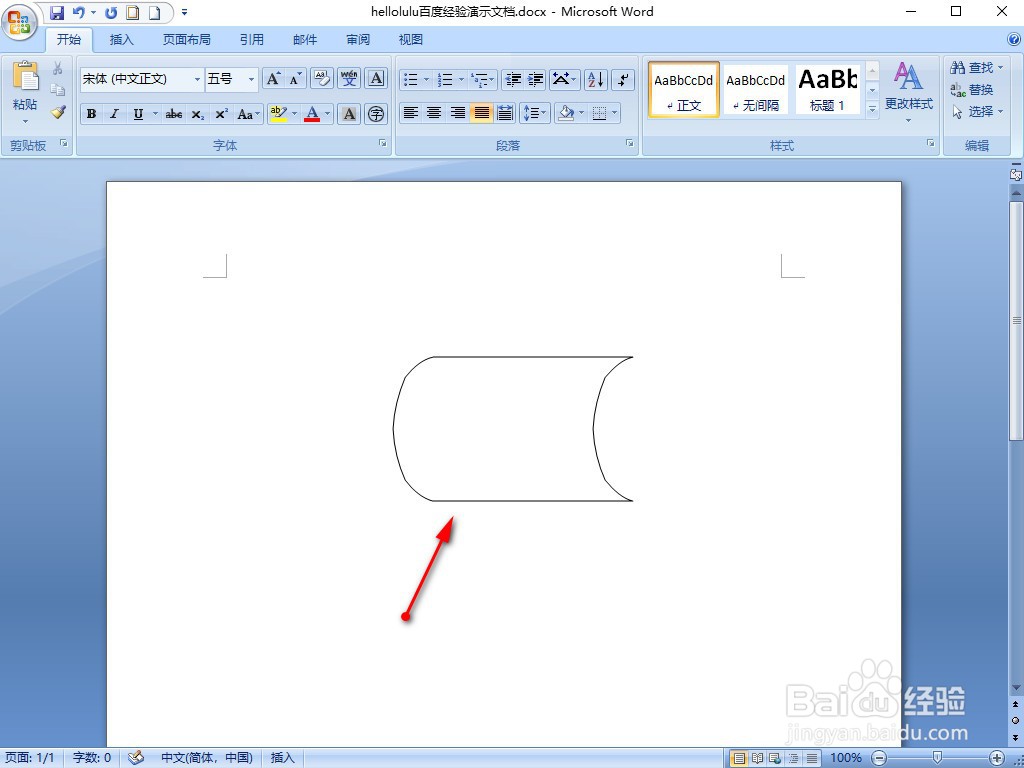Grow font size button
The height and width of the screenshot is (768, 1024).
273,79
